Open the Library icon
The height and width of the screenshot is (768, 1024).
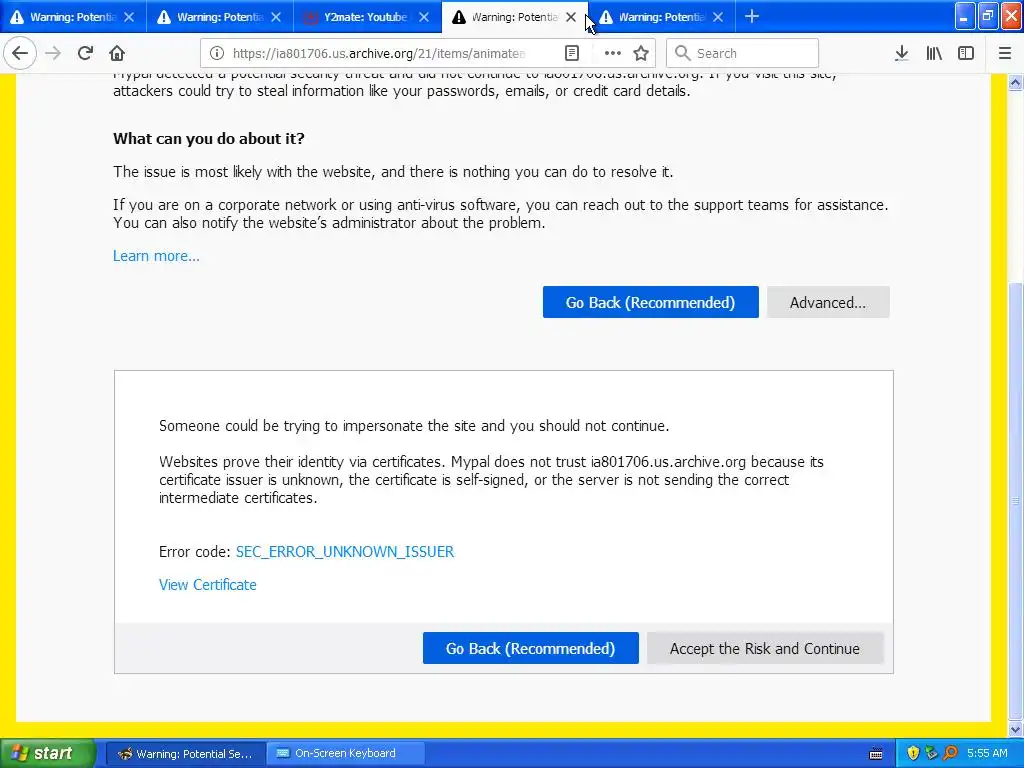click(934, 54)
